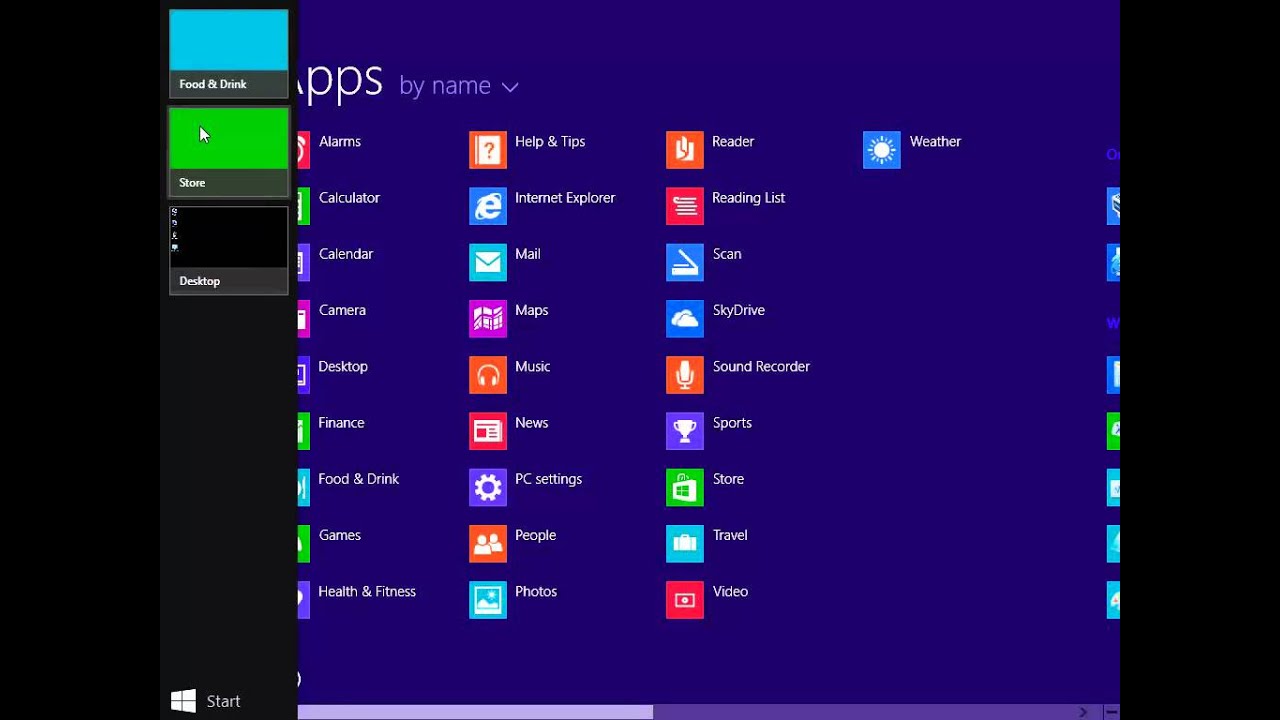Click the Weather label
Viewport: 1280px width, 720px height.
935,142
